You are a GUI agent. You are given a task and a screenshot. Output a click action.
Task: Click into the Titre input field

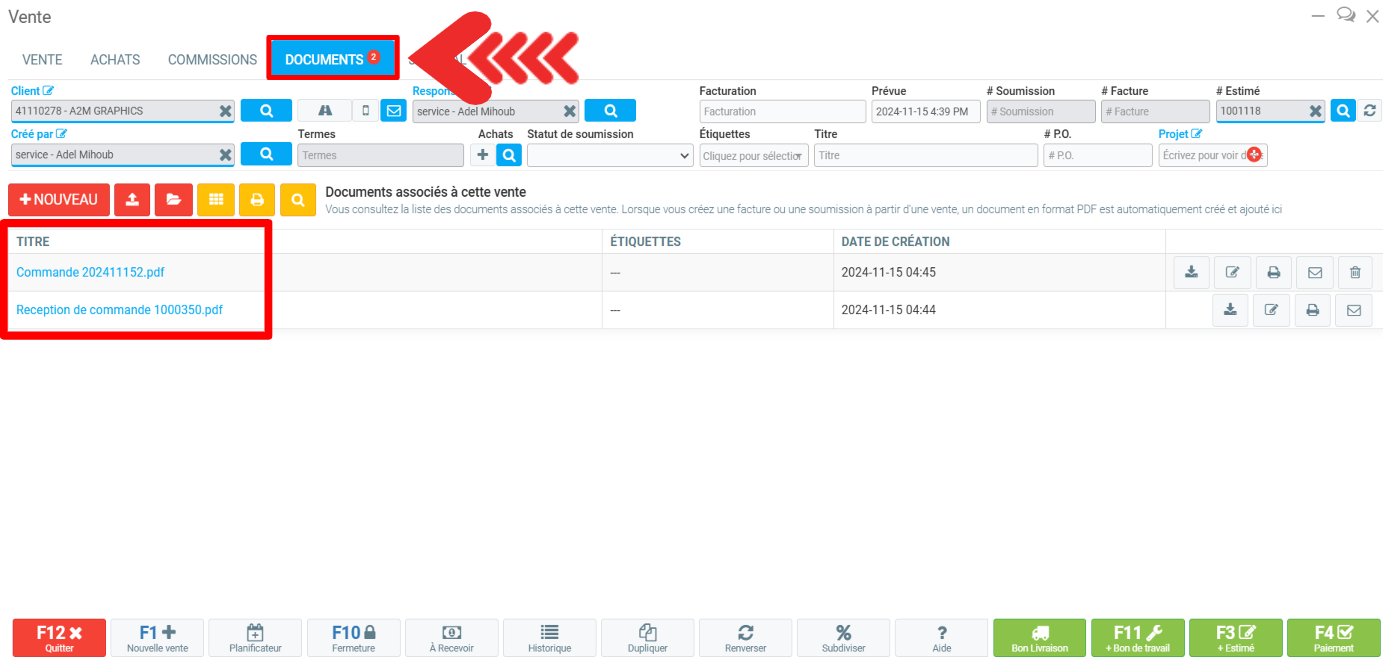pyautogui.click(x=925, y=155)
